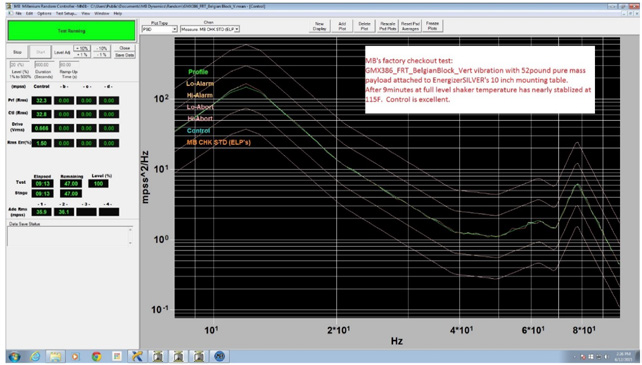Click the Hi-Abort legend label

[200, 118]
